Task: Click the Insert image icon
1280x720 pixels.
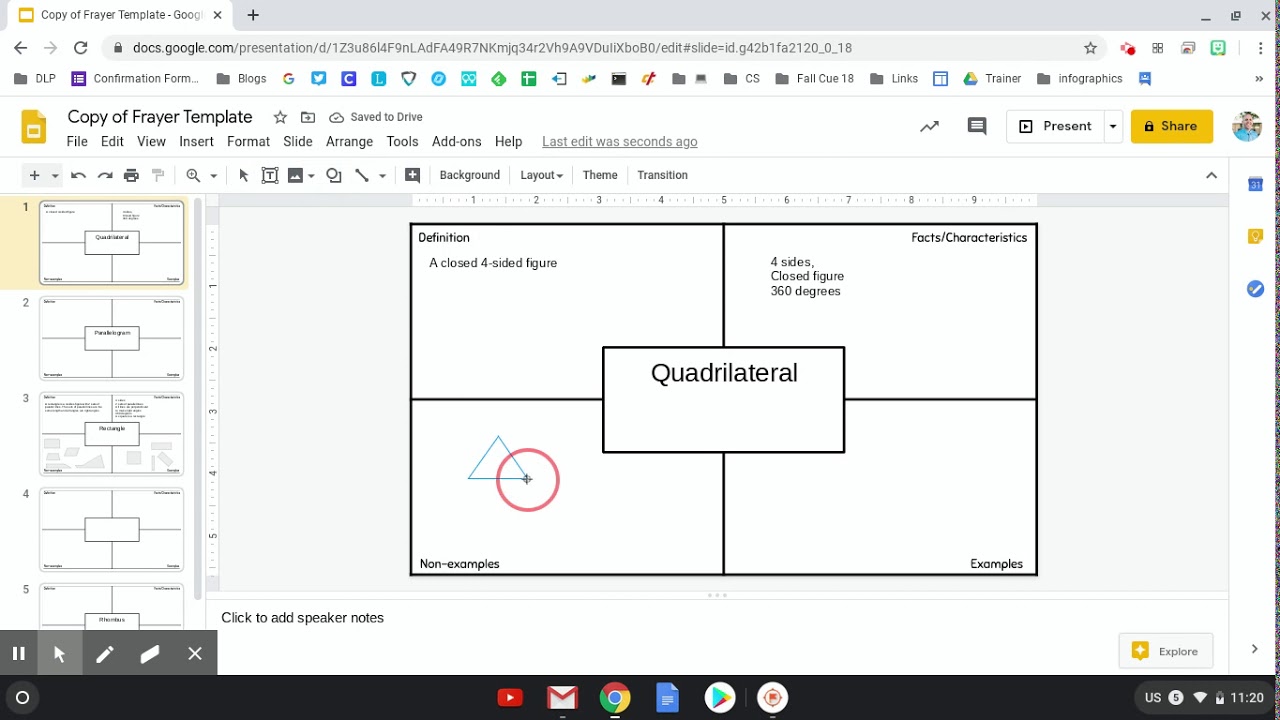Action: 295,175
